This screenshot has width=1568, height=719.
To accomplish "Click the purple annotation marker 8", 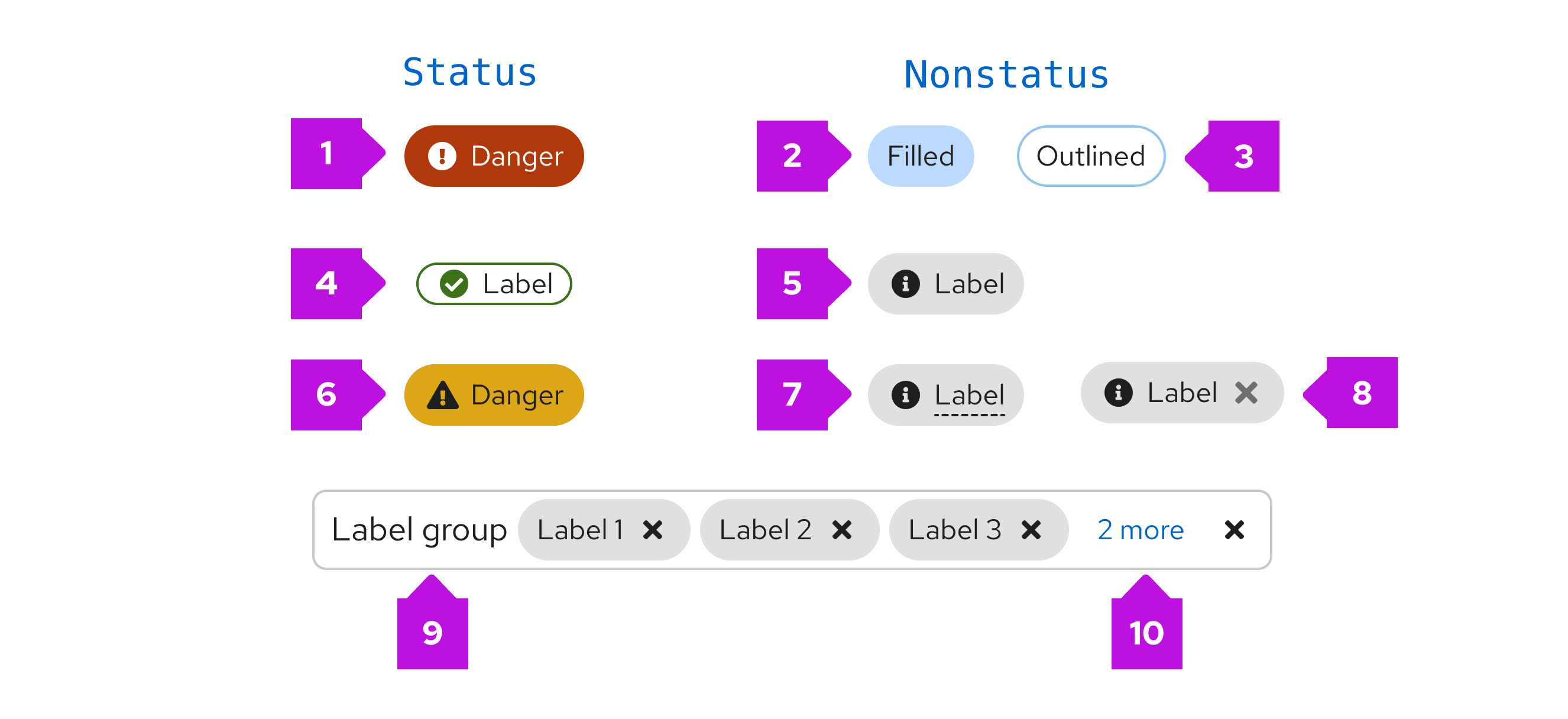I will tap(1362, 393).
